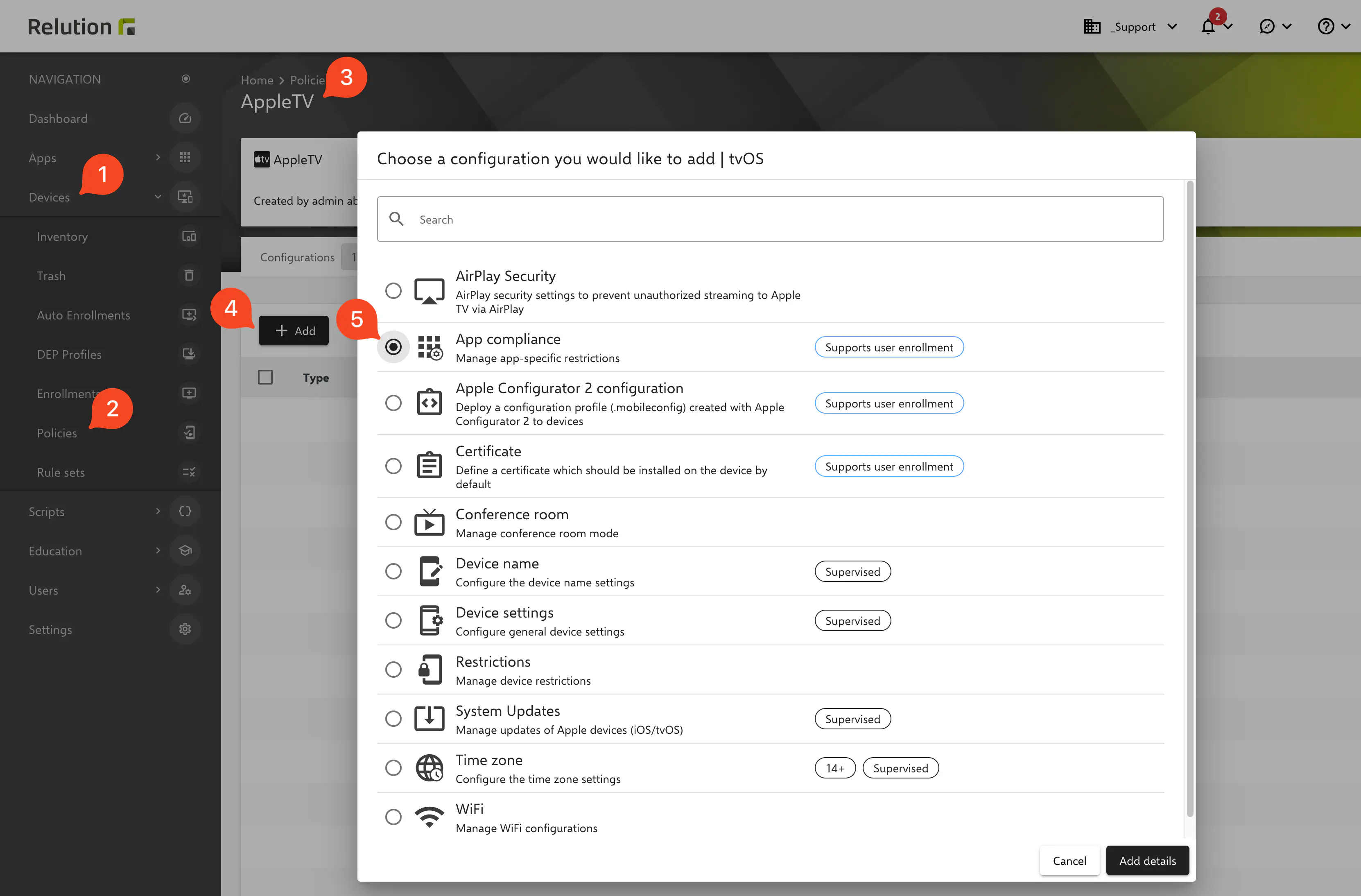Select the WiFi configuration radio button
Image resolution: width=1361 pixels, height=896 pixels.
point(393,817)
